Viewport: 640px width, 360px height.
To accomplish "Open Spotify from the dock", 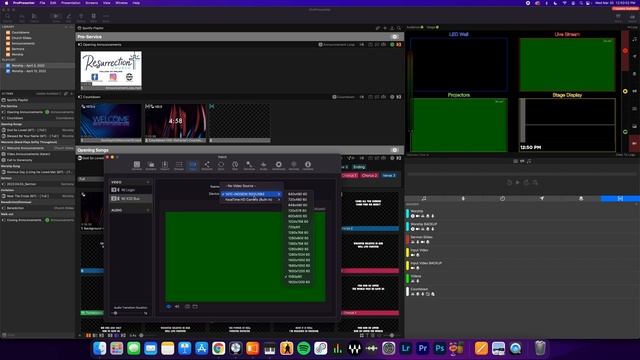I will (303, 348).
